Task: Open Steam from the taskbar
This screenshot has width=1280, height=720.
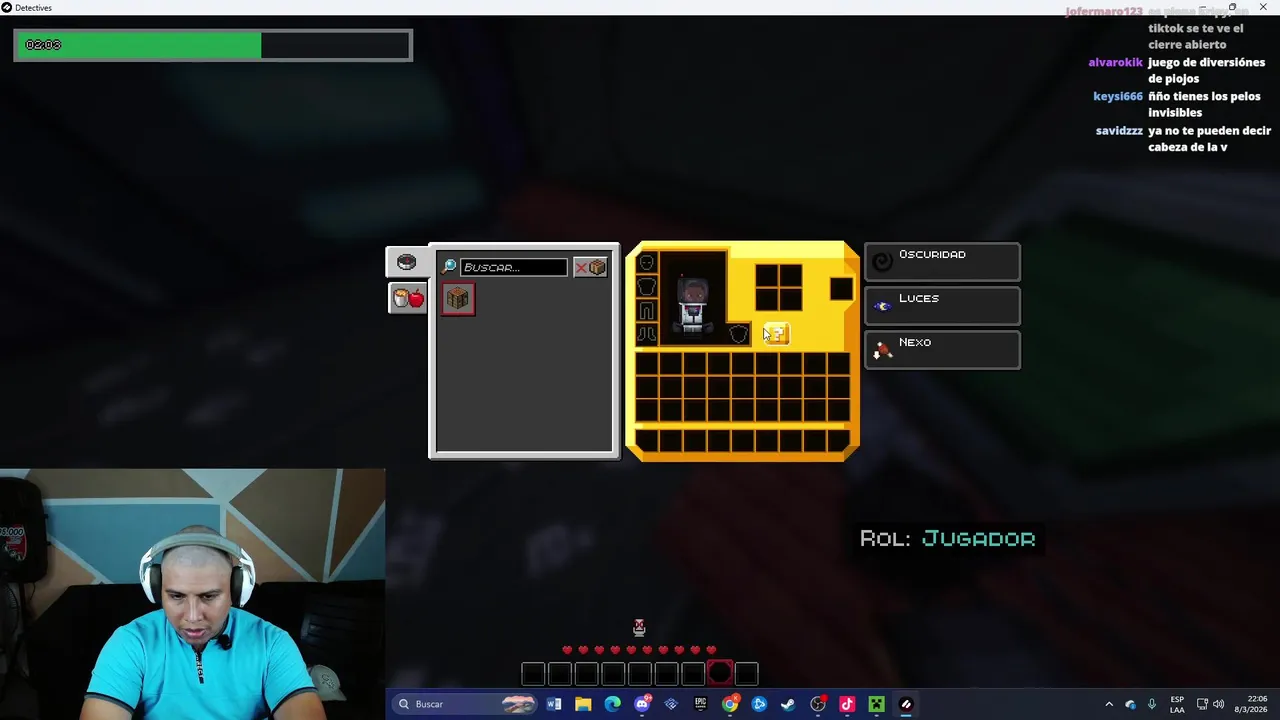Action: pyautogui.click(x=788, y=704)
